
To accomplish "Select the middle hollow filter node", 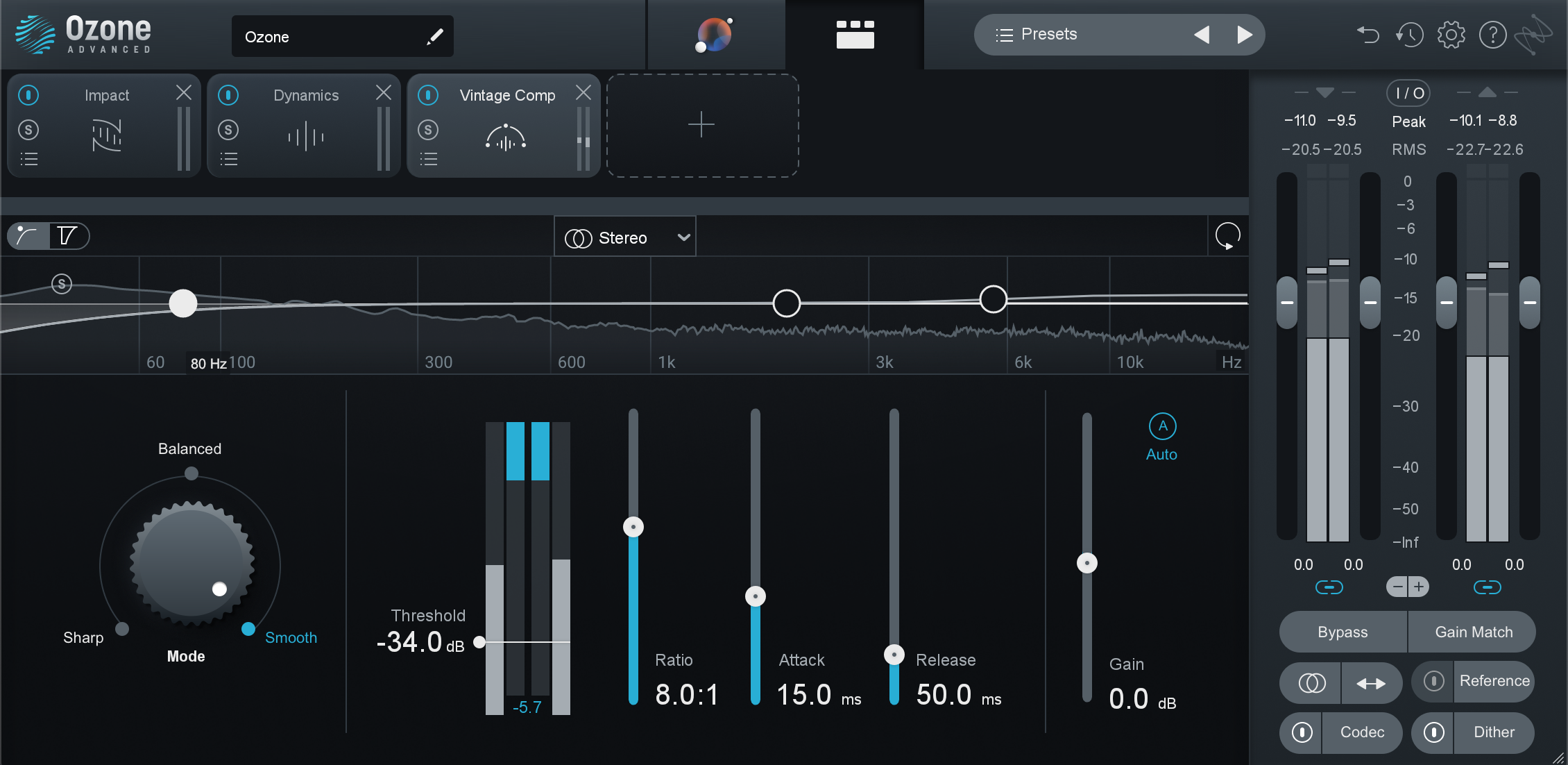I will [786, 303].
